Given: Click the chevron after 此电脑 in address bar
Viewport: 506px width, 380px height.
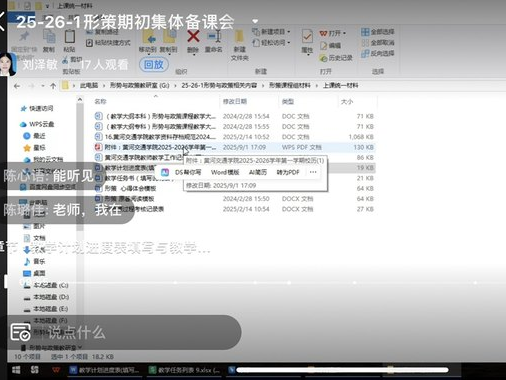Looking at the screenshot, I should [104, 86].
